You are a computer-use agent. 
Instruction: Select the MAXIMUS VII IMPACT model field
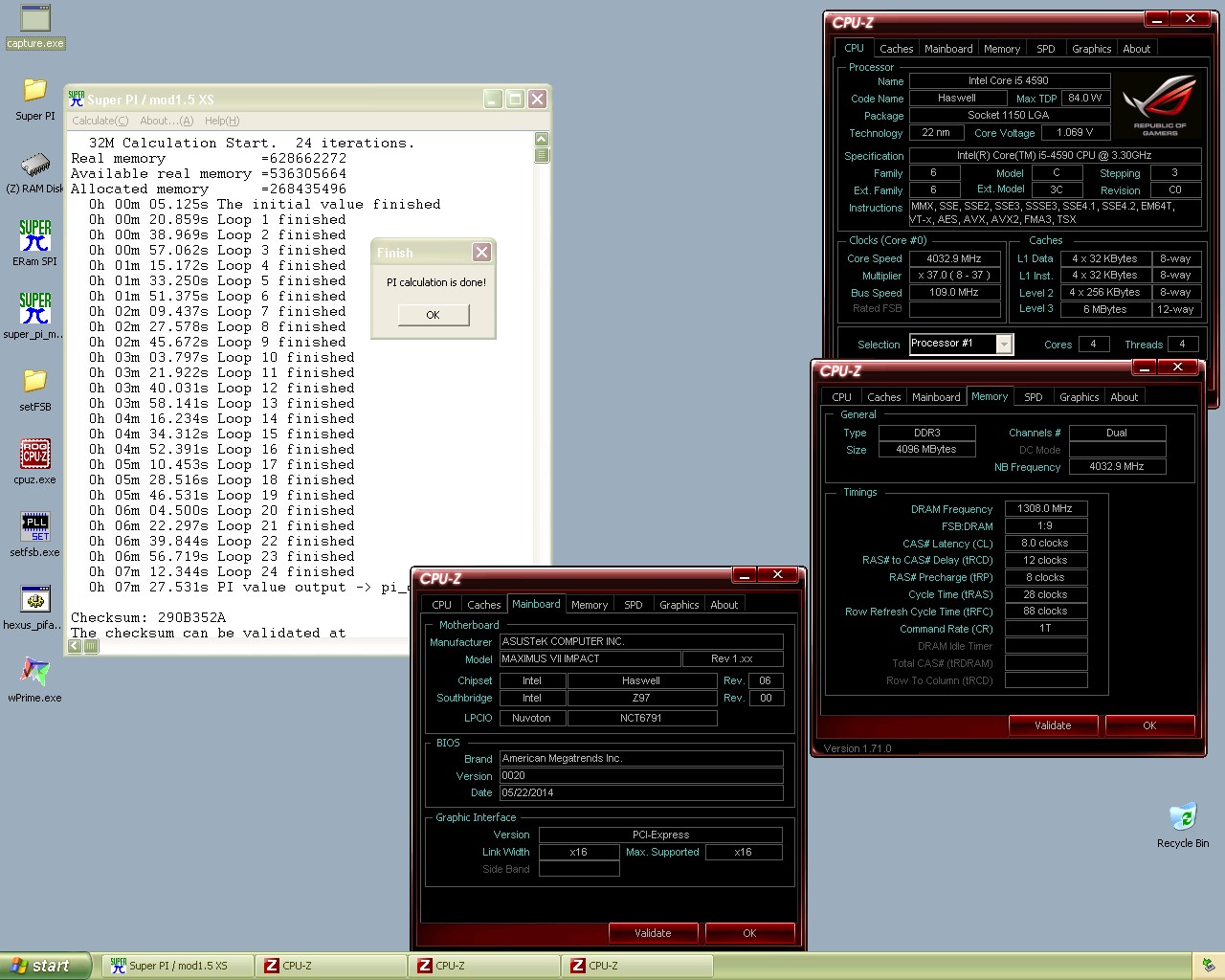tap(590, 658)
